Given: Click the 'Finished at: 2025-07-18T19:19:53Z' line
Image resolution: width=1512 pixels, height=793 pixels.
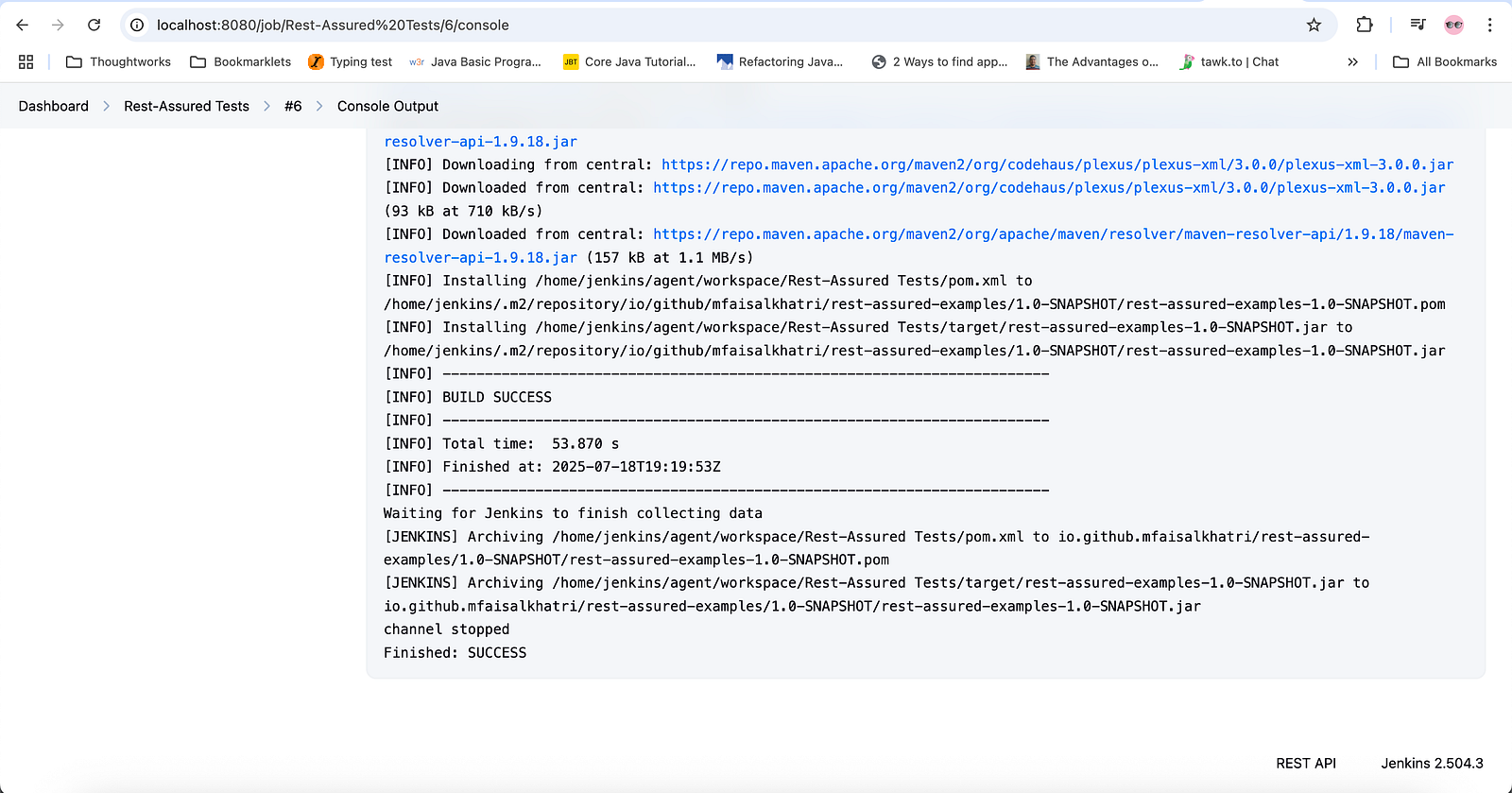Looking at the screenshot, I should [552, 467].
